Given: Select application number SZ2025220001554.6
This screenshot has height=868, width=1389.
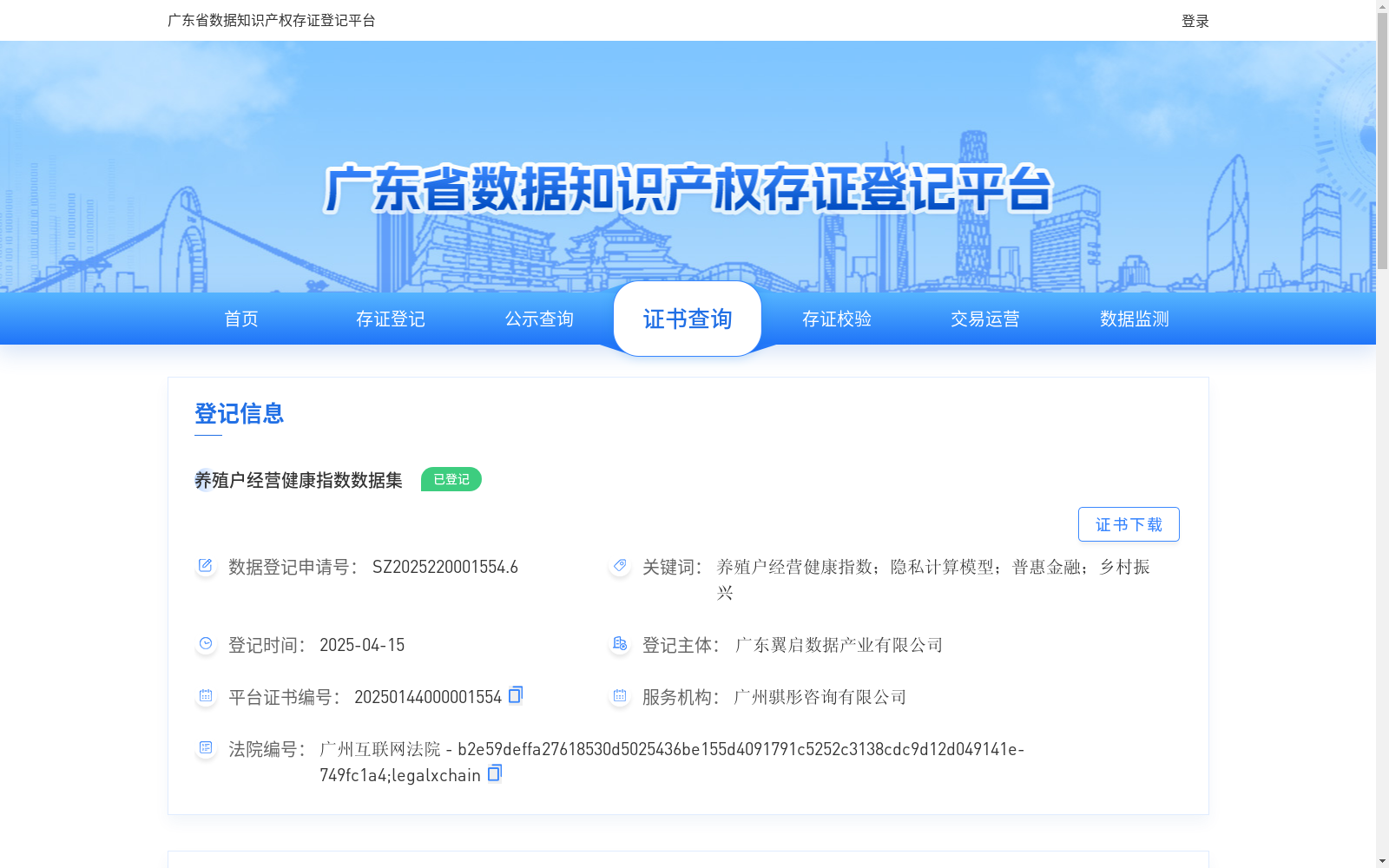Looking at the screenshot, I should click(x=445, y=567).
